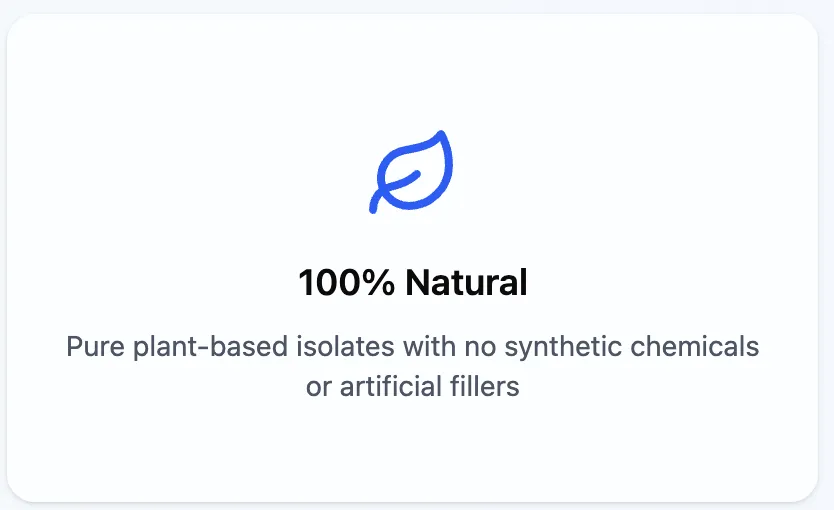
Task: Click the percent sign in the heading
Action: coord(380,282)
